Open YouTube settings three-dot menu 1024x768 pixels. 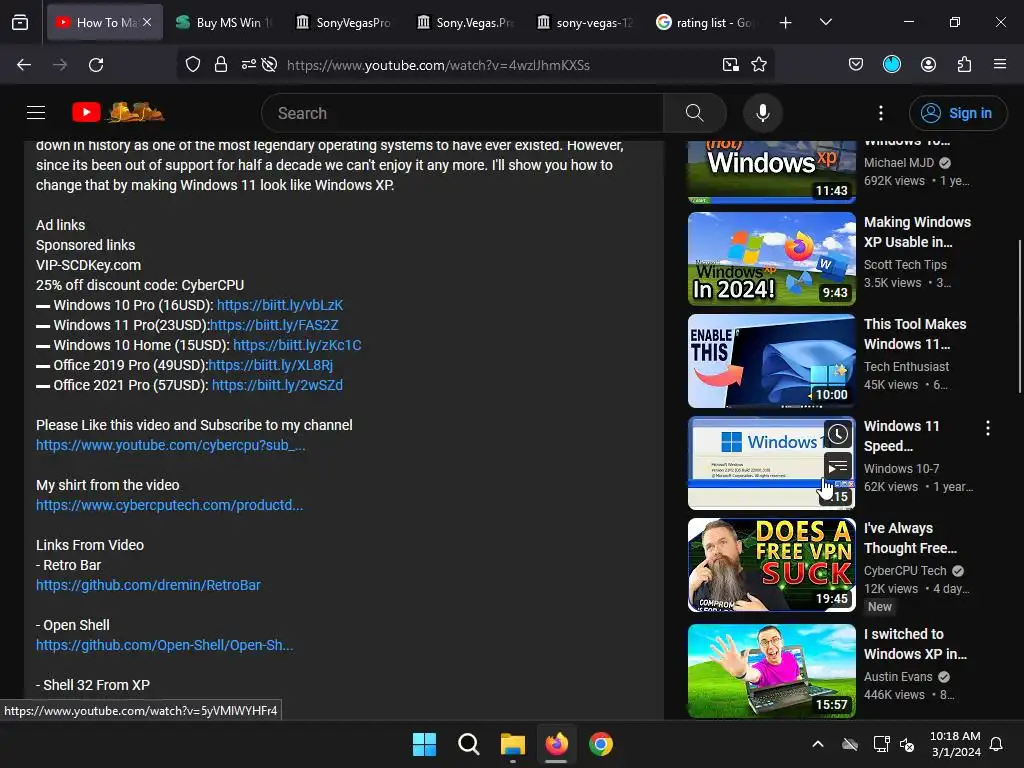(881, 113)
